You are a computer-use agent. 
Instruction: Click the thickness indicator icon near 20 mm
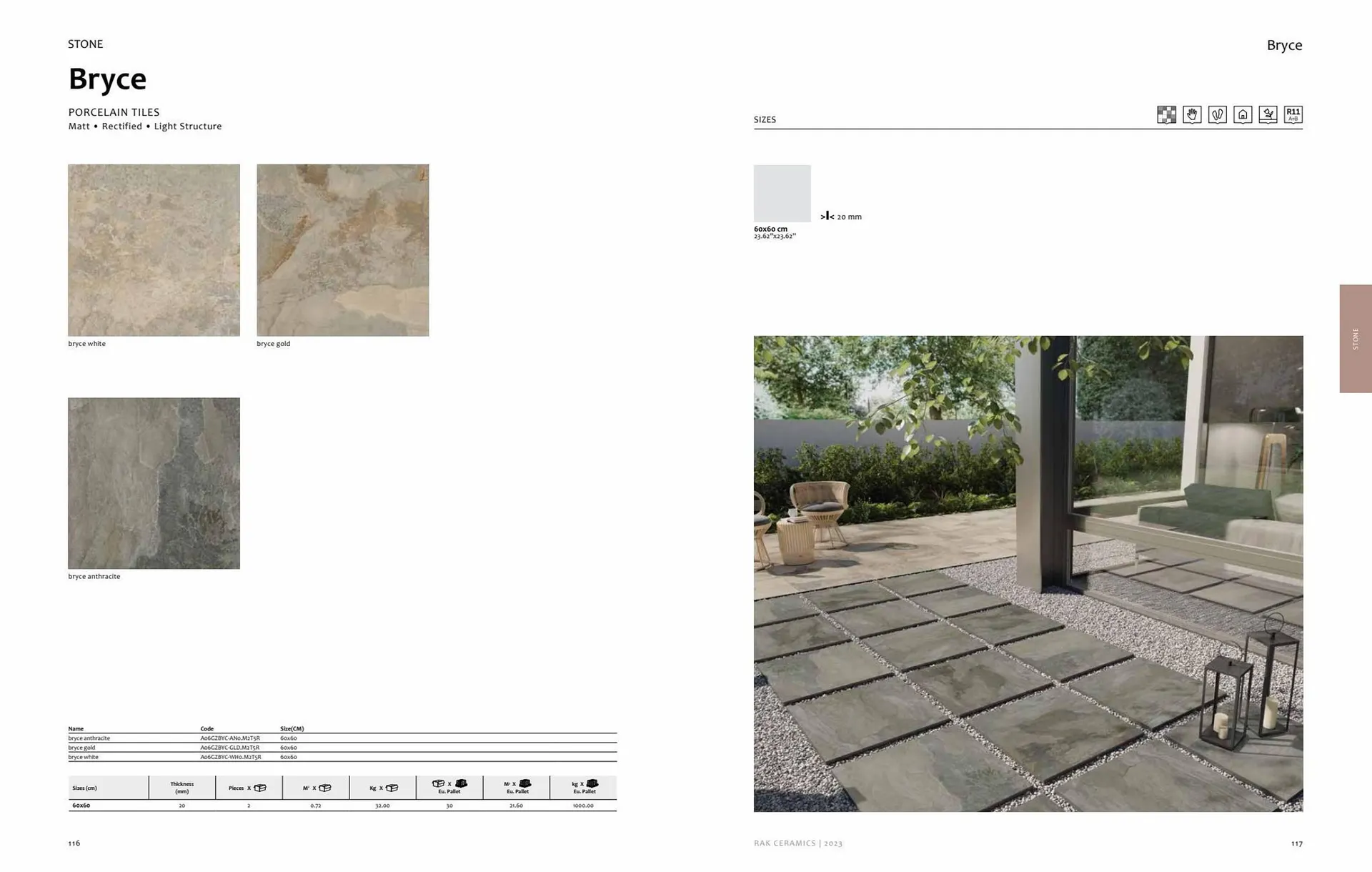[827, 216]
